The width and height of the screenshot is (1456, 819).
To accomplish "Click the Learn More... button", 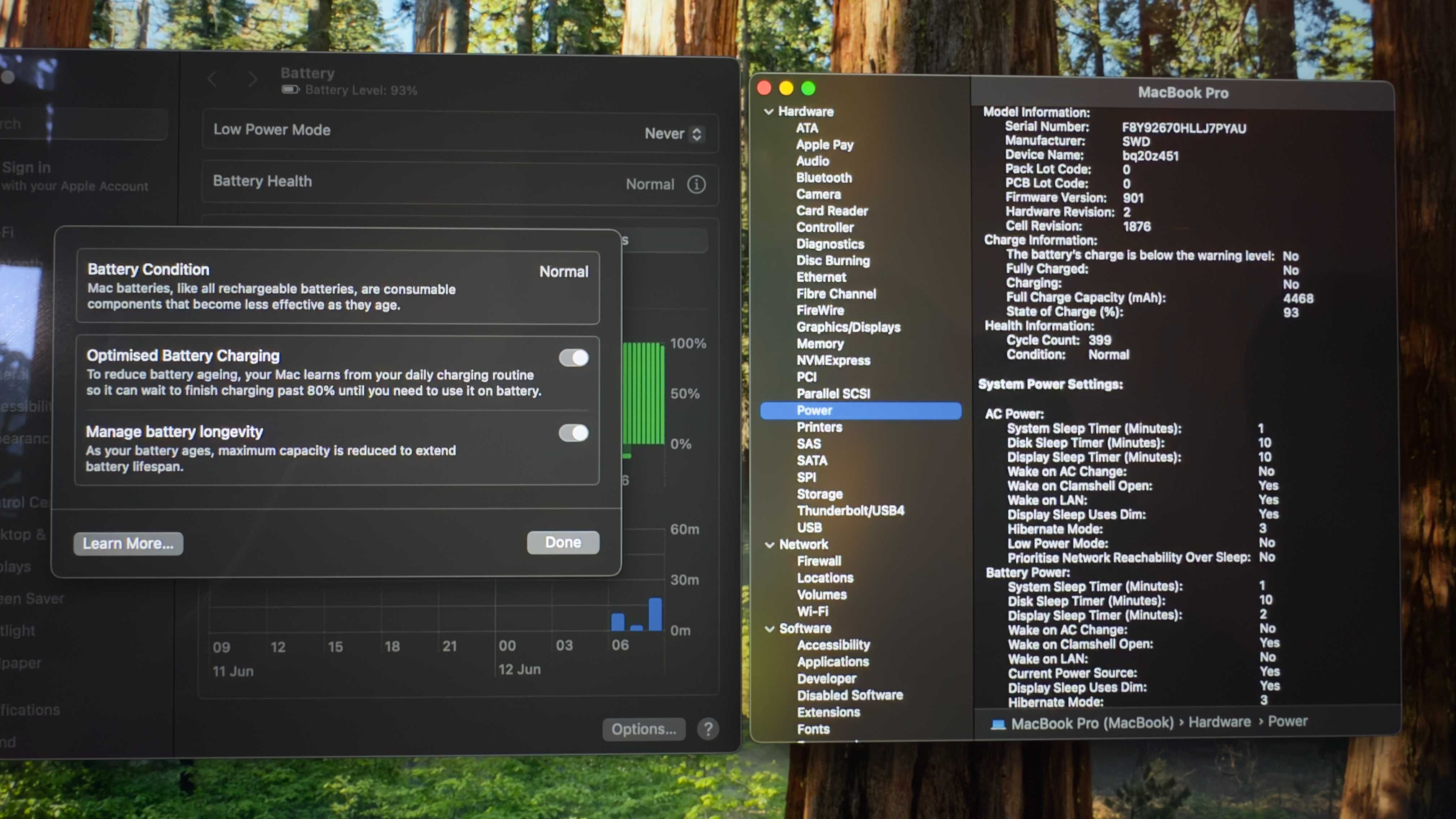I will (x=128, y=543).
